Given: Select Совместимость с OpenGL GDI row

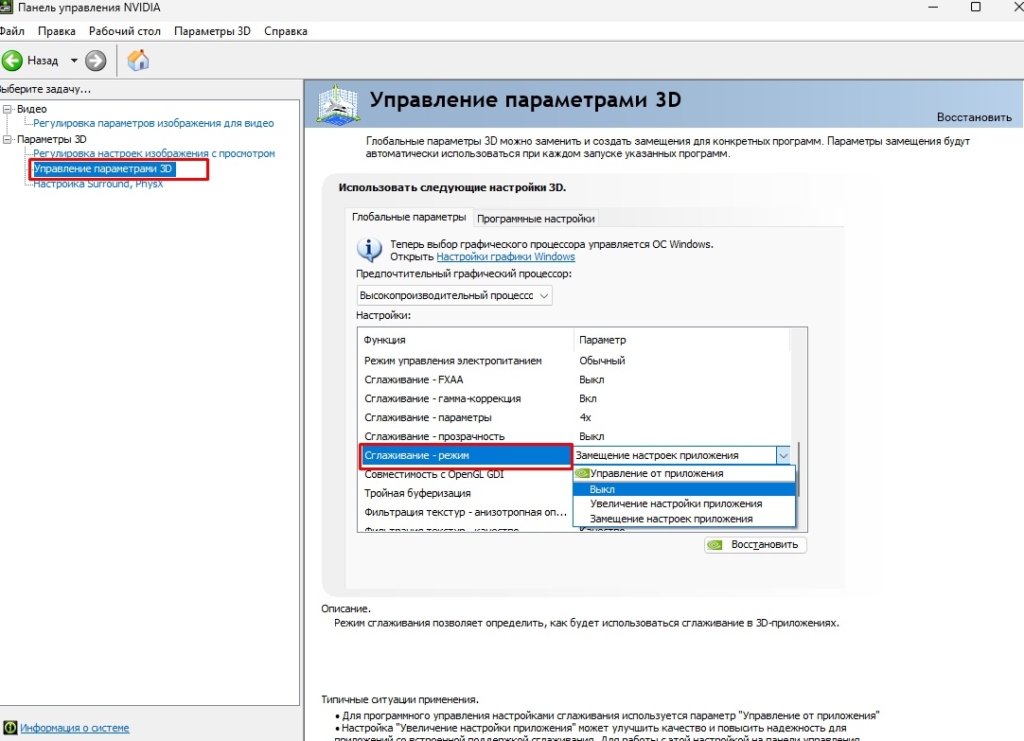Looking at the screenshot, I should [x=466, y=474].
